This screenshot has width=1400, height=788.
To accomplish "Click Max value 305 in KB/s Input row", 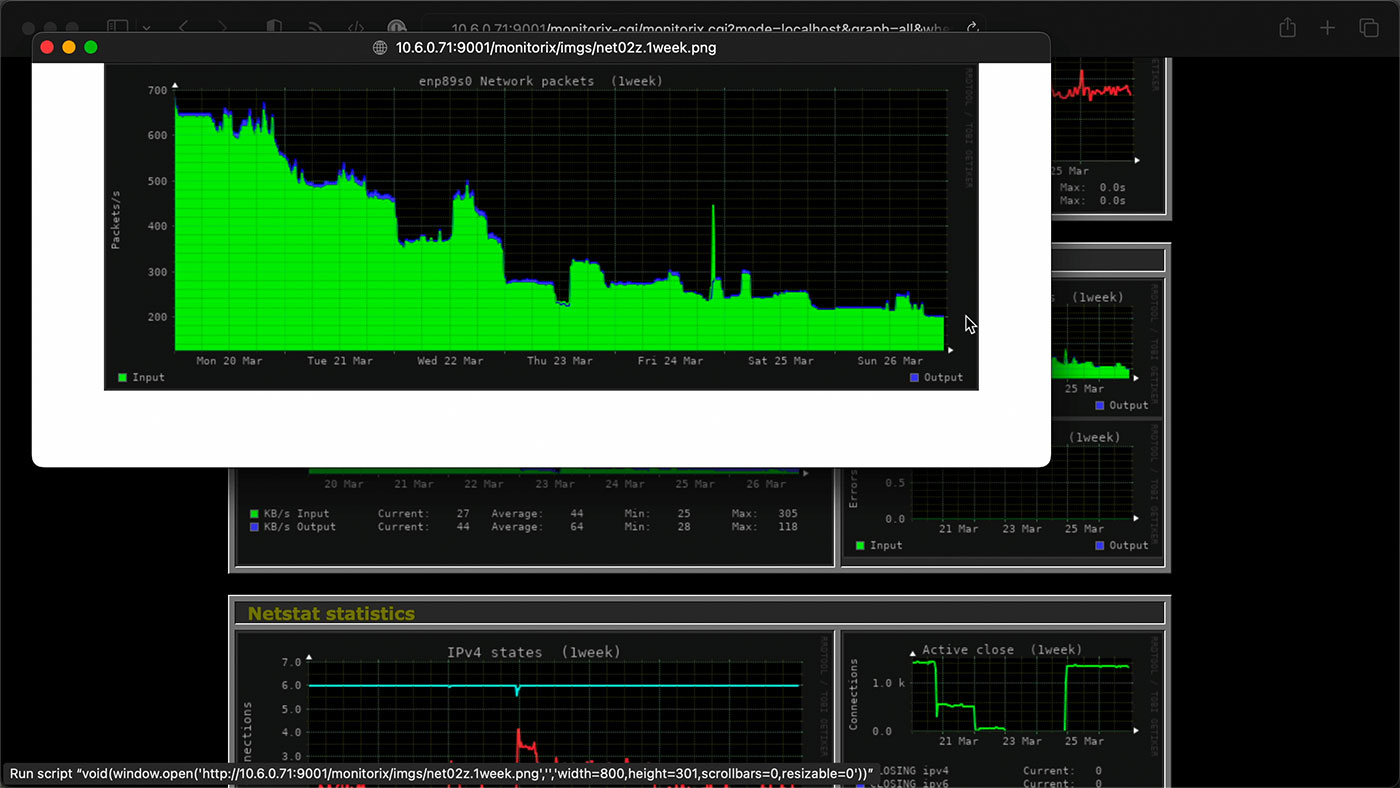I will (x=786, y=514).
